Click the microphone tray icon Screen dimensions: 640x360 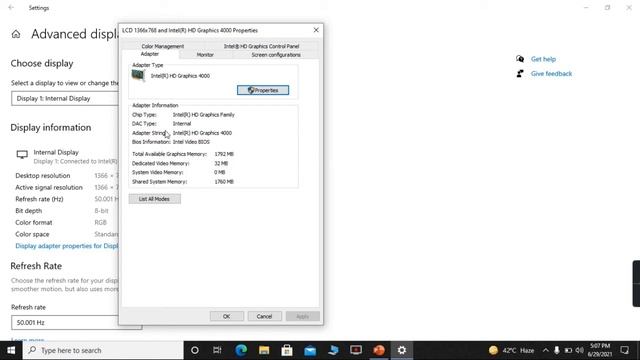point(557,350)
